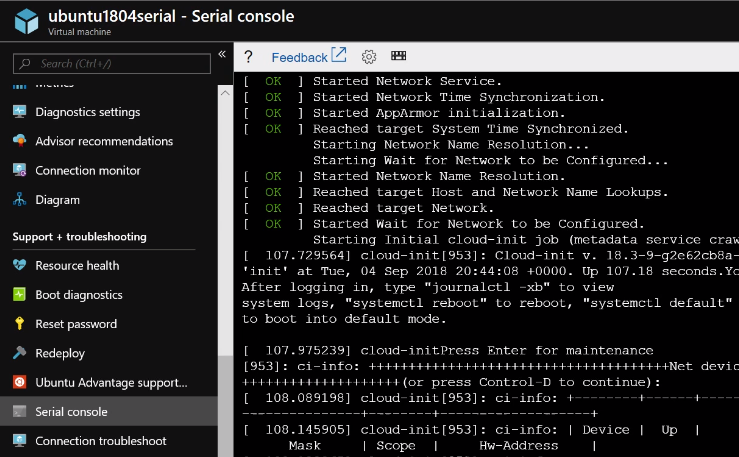Open Redeploy
This screenshot has width=739, height=457.
point(60,353)
